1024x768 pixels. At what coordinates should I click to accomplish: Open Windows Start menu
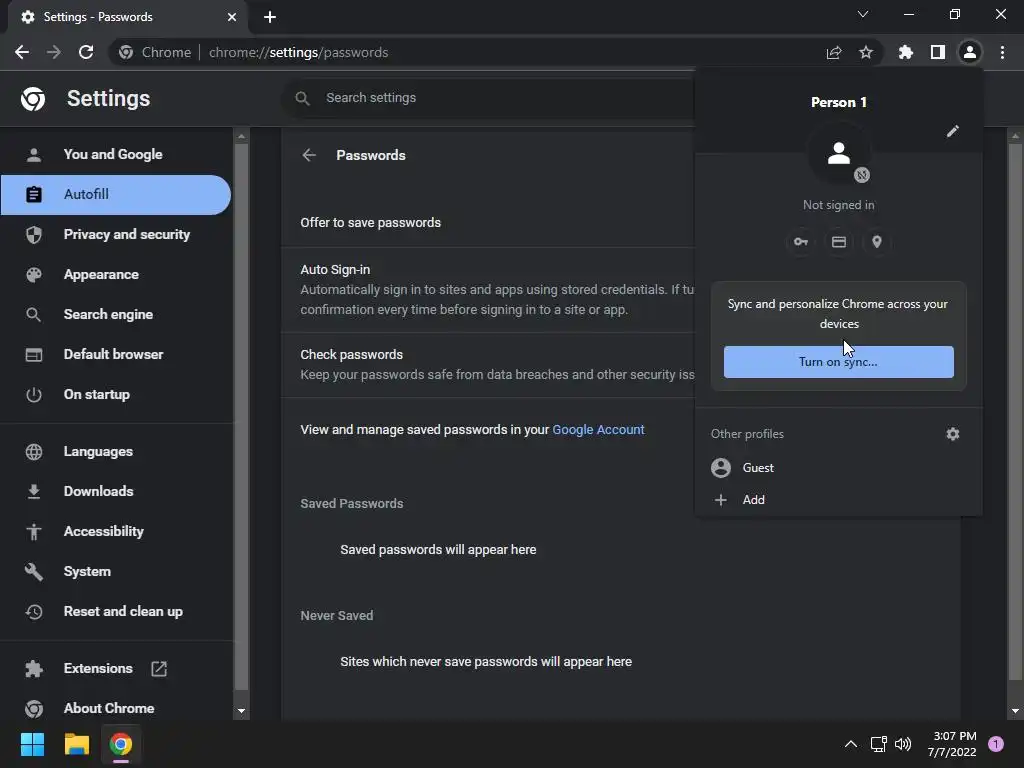point(32,744)
